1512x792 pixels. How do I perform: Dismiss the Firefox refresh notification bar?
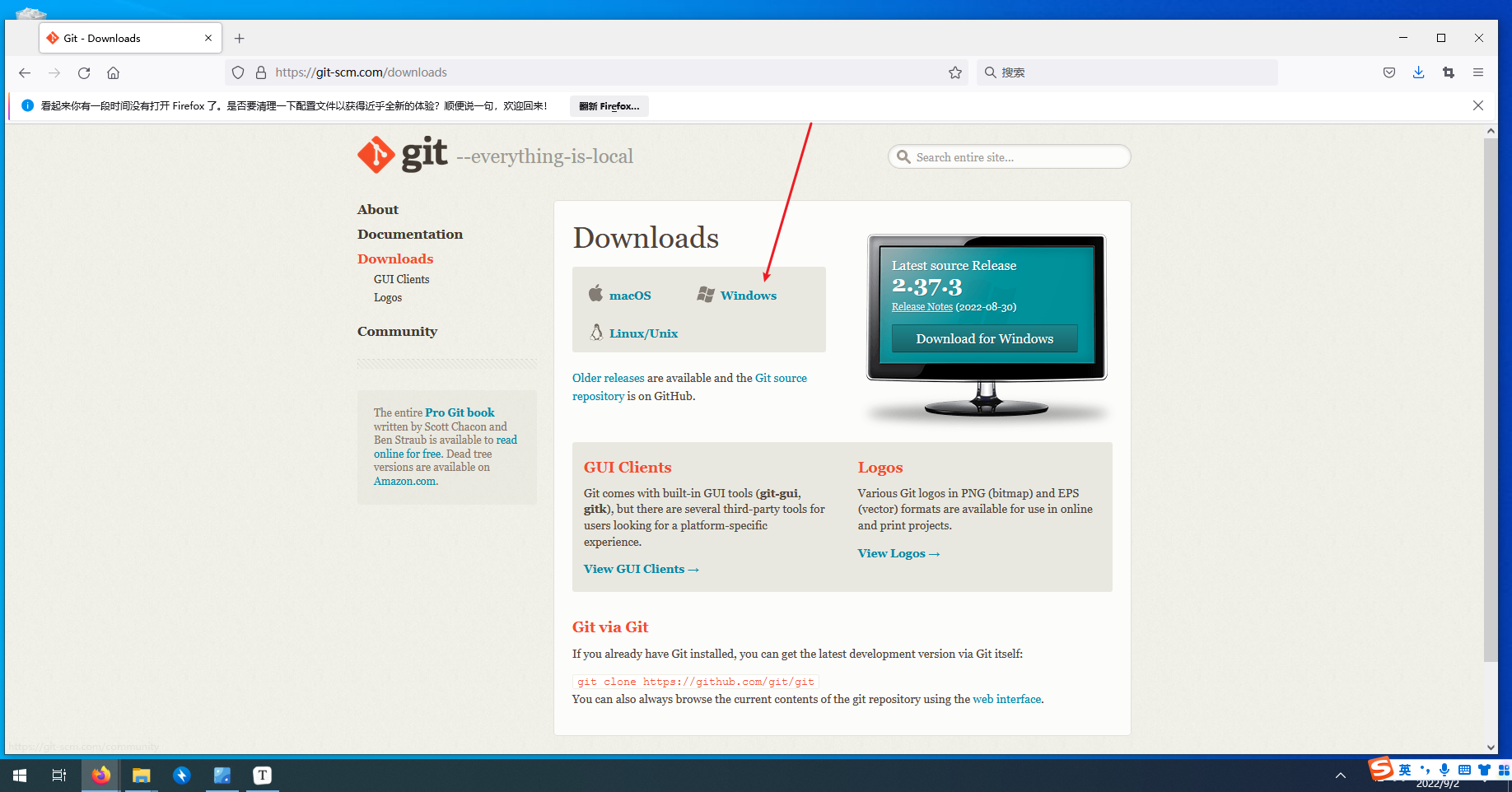point(1478,105)
